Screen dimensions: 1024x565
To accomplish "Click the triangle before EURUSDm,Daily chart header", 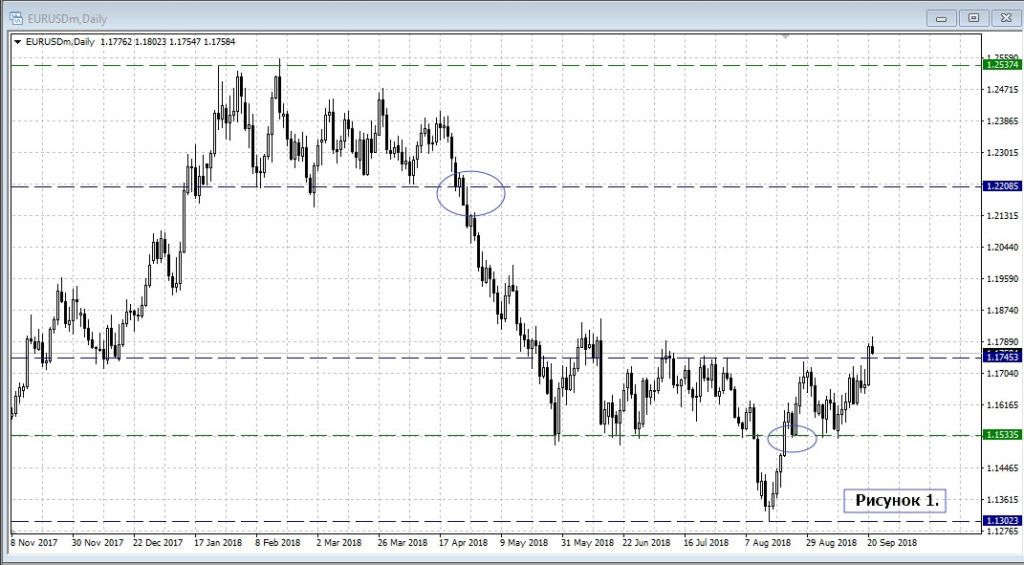I will pos(17,41).
